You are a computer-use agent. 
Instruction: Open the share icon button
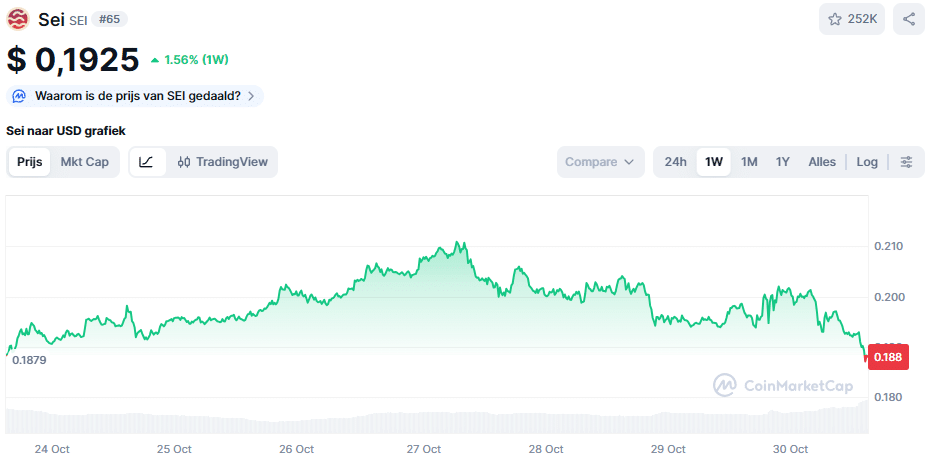coord(908,19)
